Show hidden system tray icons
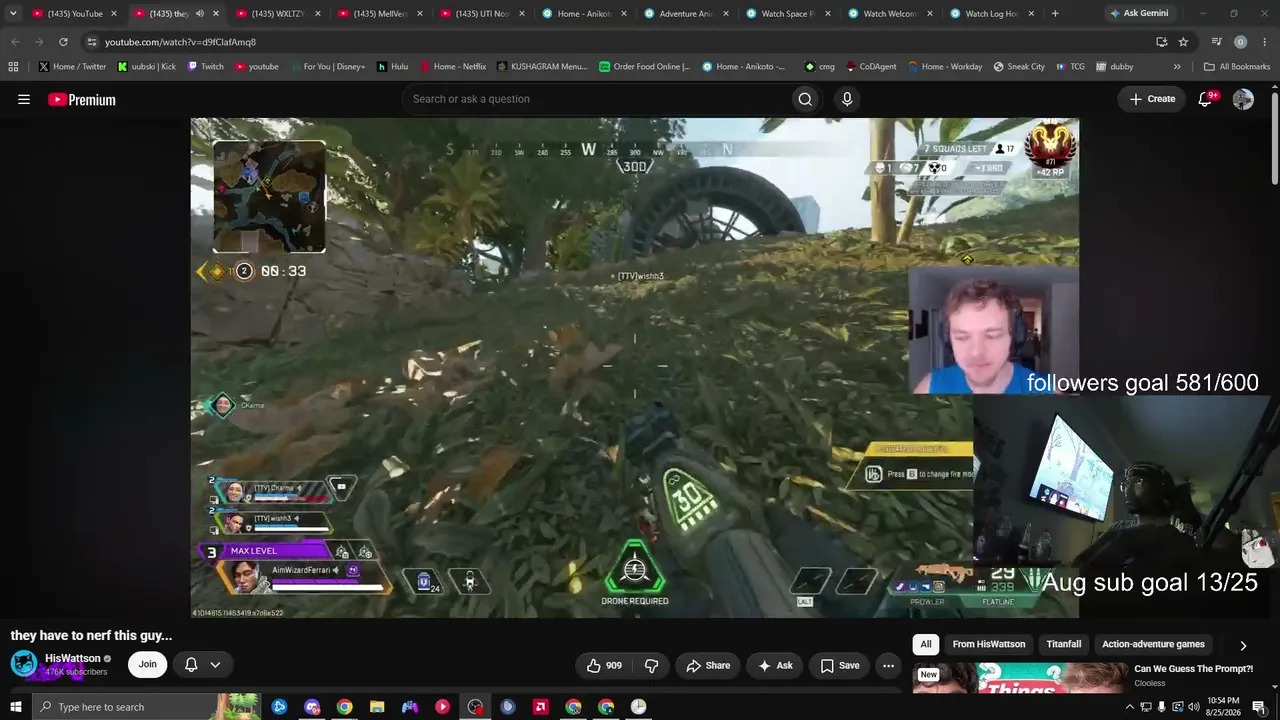 (x=1130, y=707)
